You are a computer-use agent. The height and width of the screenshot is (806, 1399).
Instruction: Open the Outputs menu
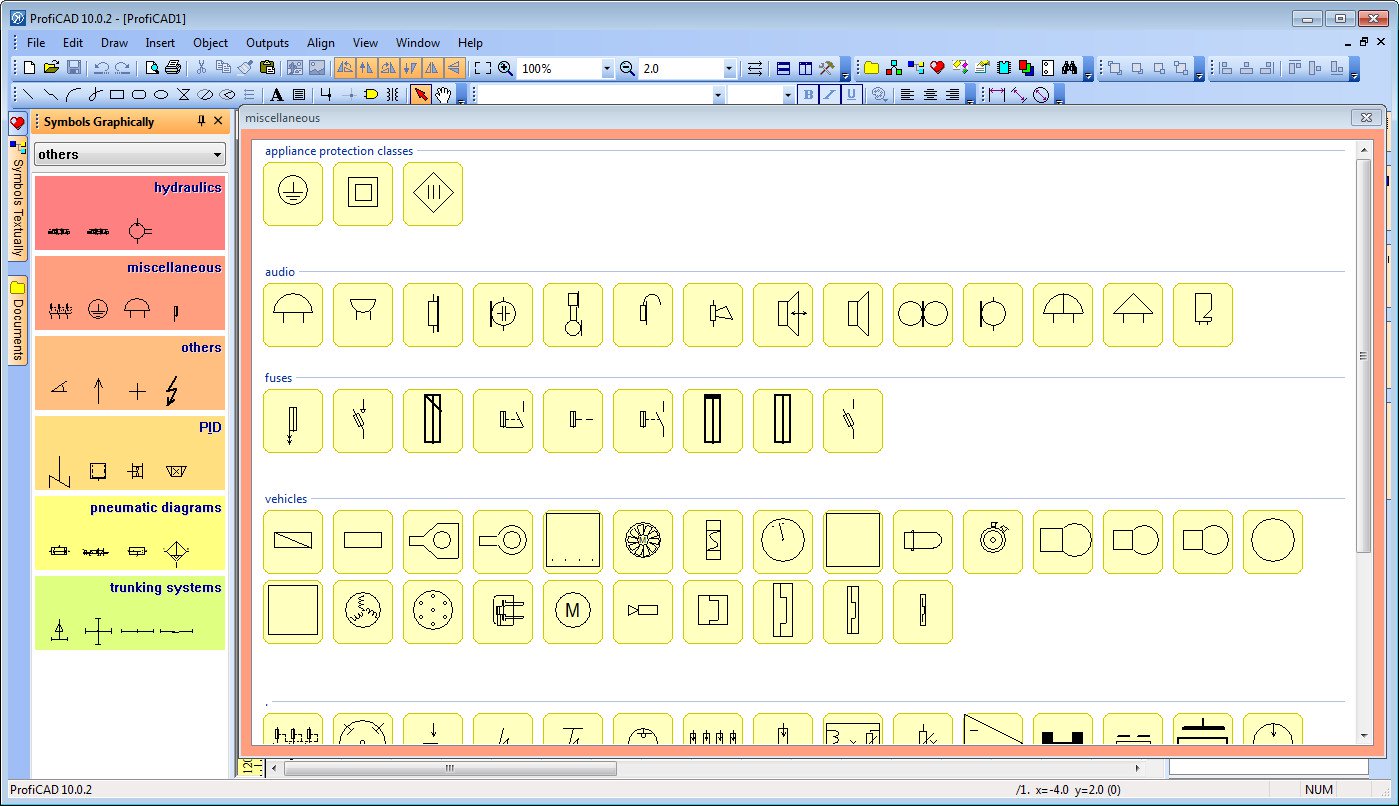tap(267, 43)
